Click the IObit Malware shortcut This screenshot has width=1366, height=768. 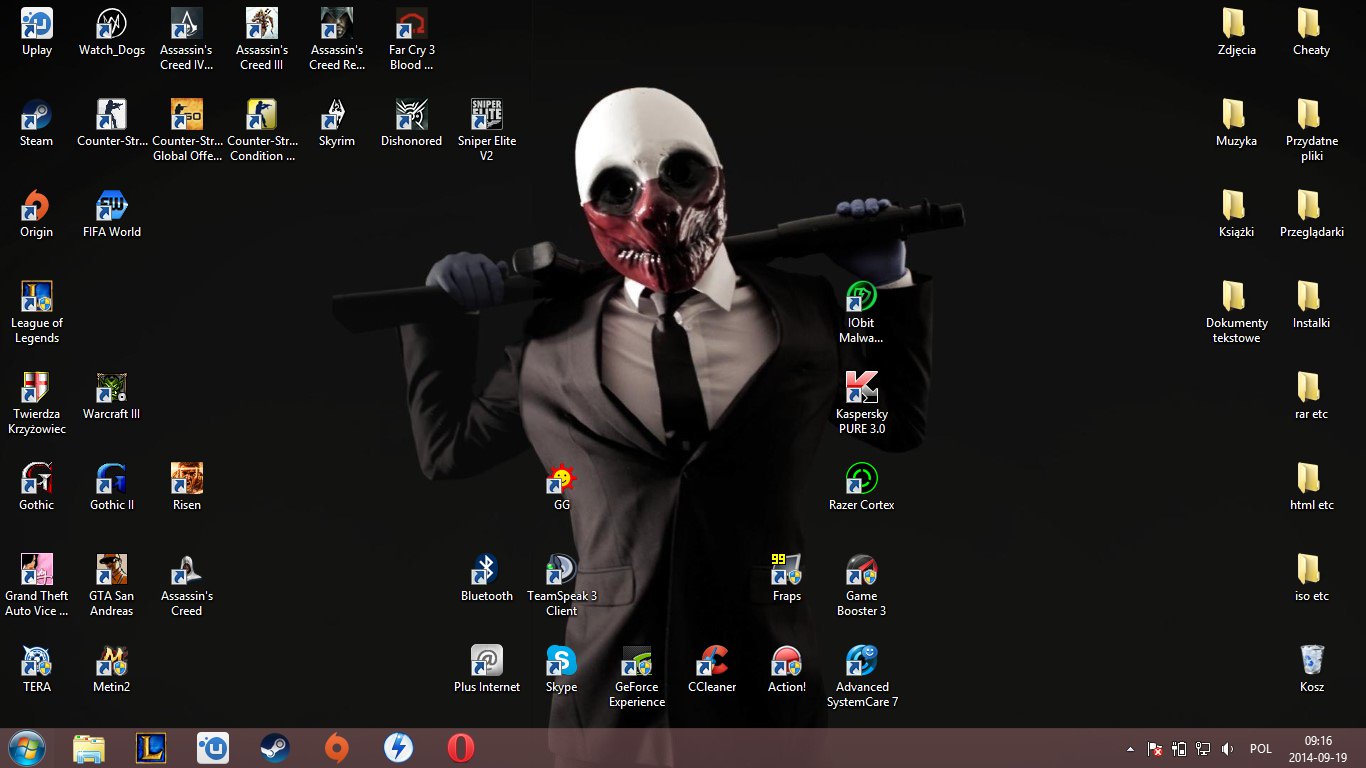[x=862, y=312]
